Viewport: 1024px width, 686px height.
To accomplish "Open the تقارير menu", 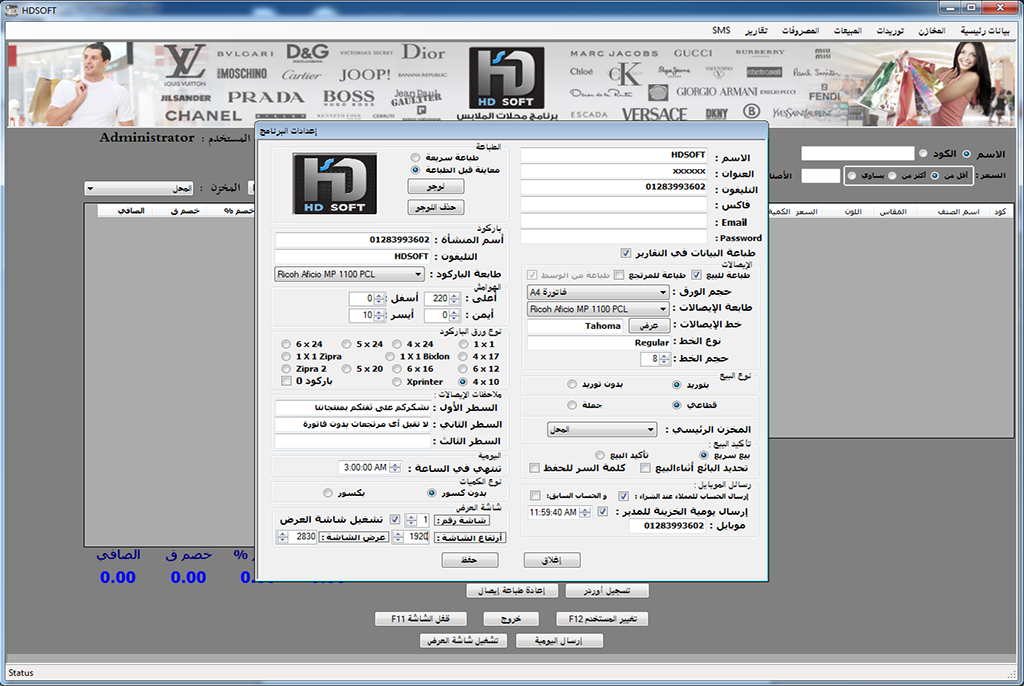I will coord(756,31).
